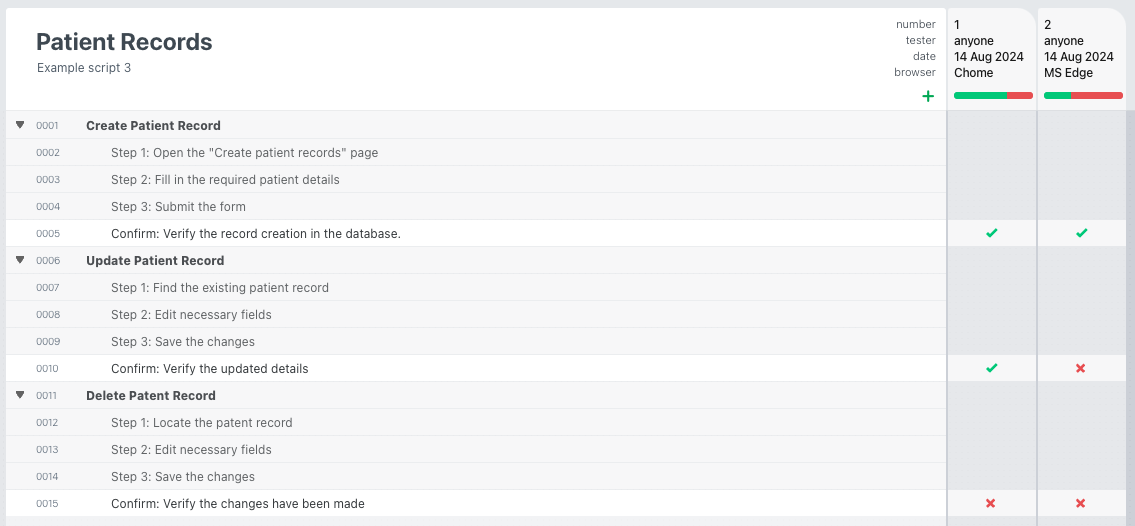Image resolution: width=1135 pixels, height=526 pixels.
Task: Select row Confirm: Verify the changes have been made
Action: tap(237, 504)
